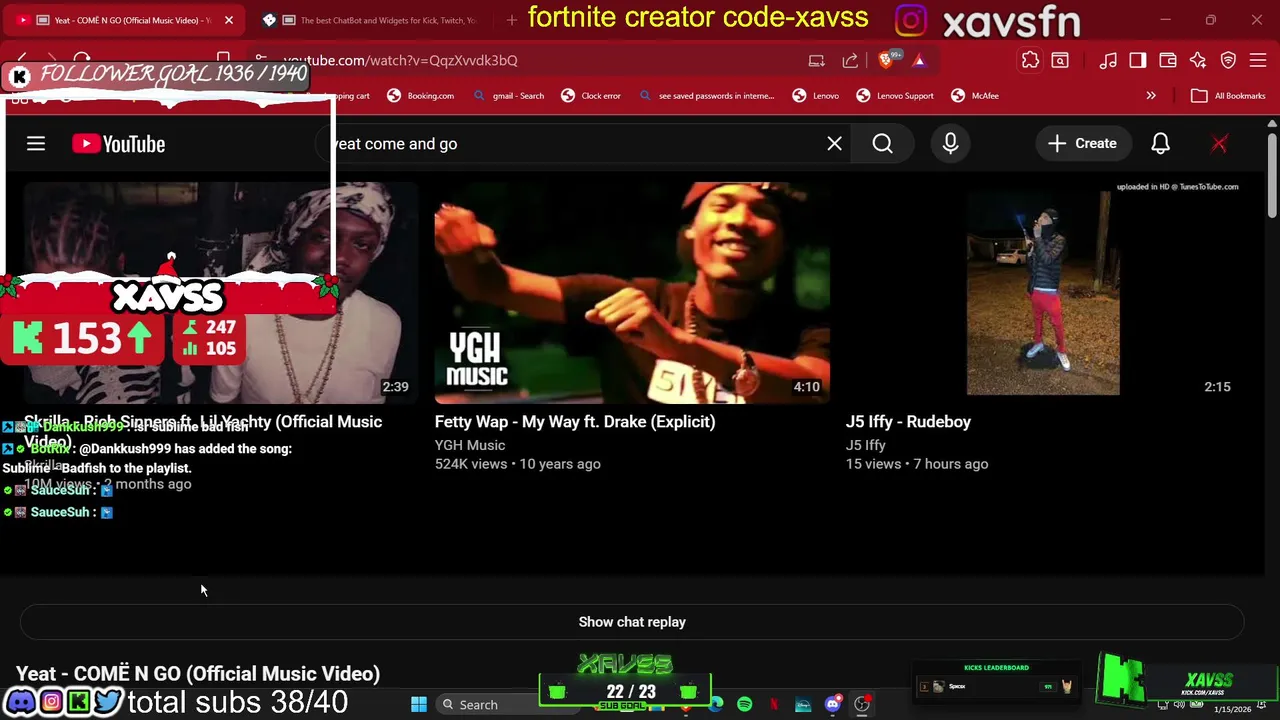Open the Brave main menu
The width and height of the screenshot is (1280, 720).
(1258, 60)
